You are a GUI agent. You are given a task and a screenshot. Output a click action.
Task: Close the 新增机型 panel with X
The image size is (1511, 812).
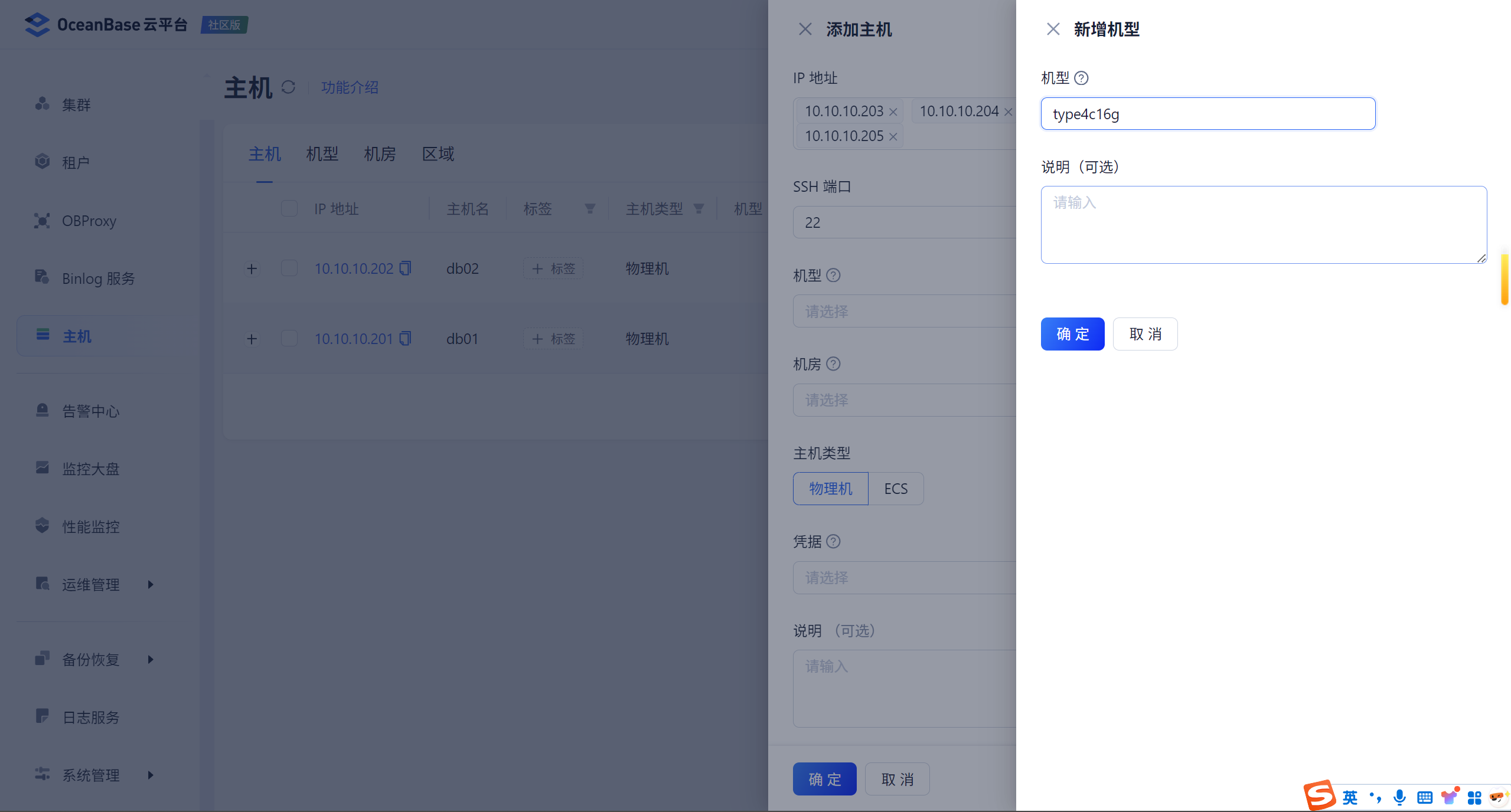pyautogui.click(x=1053, y=29)
